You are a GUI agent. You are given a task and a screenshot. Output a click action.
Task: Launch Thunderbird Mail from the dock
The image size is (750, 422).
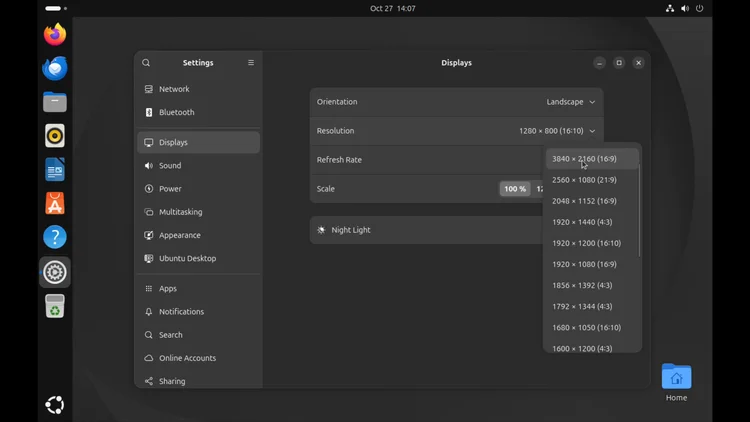tap(55, 68)
